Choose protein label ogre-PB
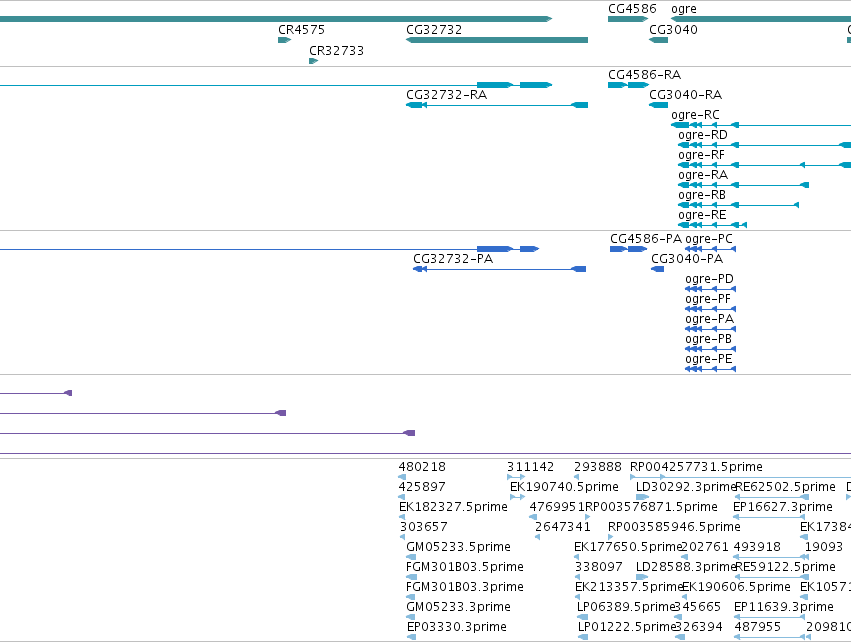851x642 pixels. [x=708, y=339]
